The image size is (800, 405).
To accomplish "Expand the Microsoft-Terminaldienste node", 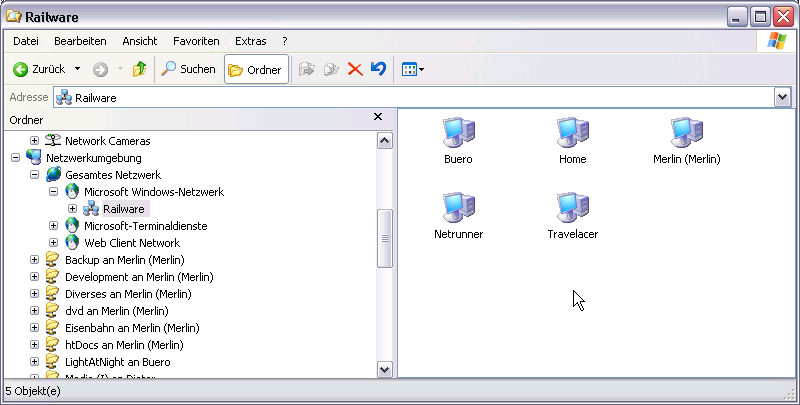I will [54, 225].
